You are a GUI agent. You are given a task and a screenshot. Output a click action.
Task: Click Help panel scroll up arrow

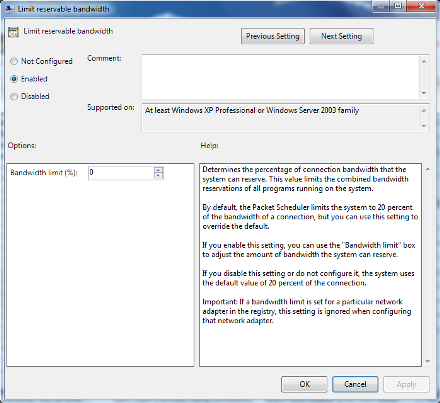(428, 169)
